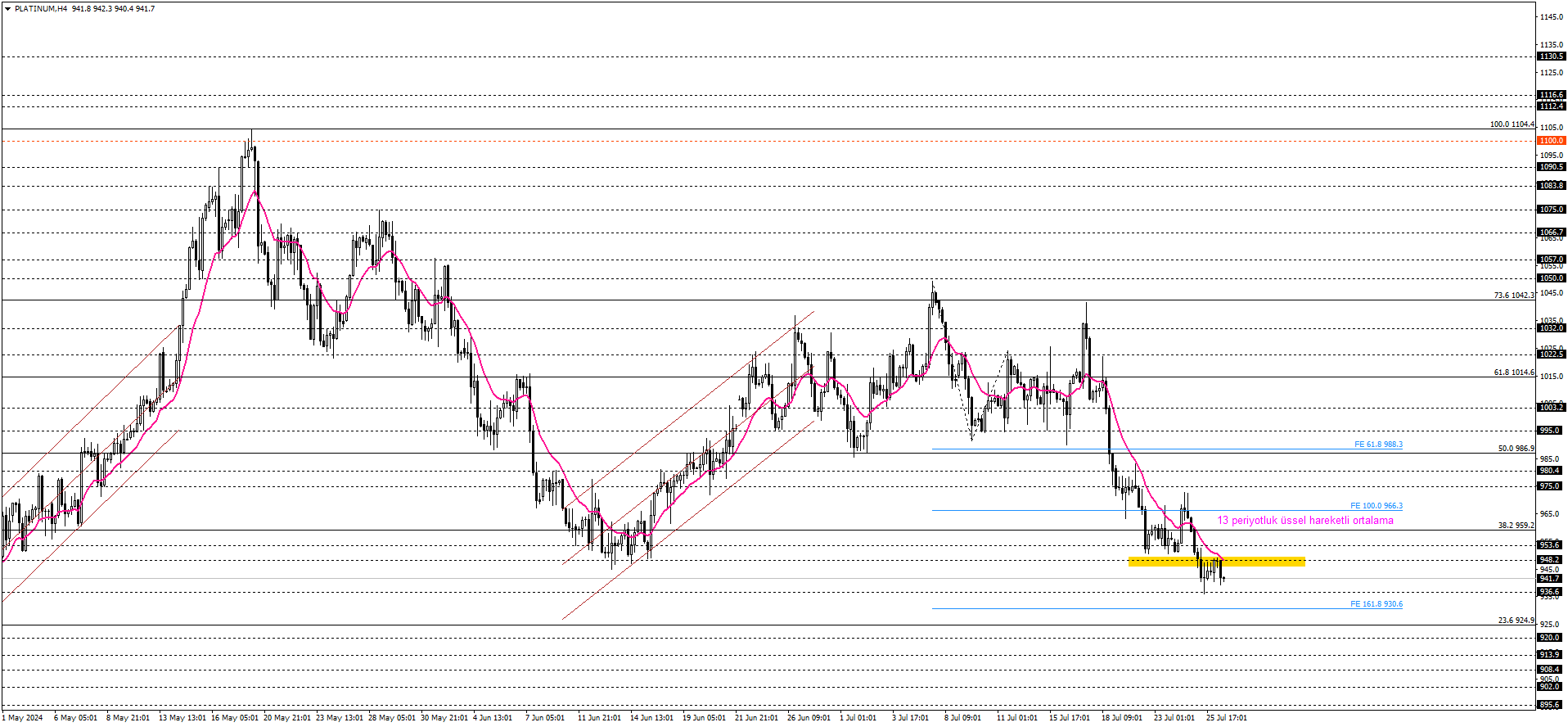Select the PLATINUM,H4 symbol title
This screenshot has height=727, width=1568.
click(41, 9)
